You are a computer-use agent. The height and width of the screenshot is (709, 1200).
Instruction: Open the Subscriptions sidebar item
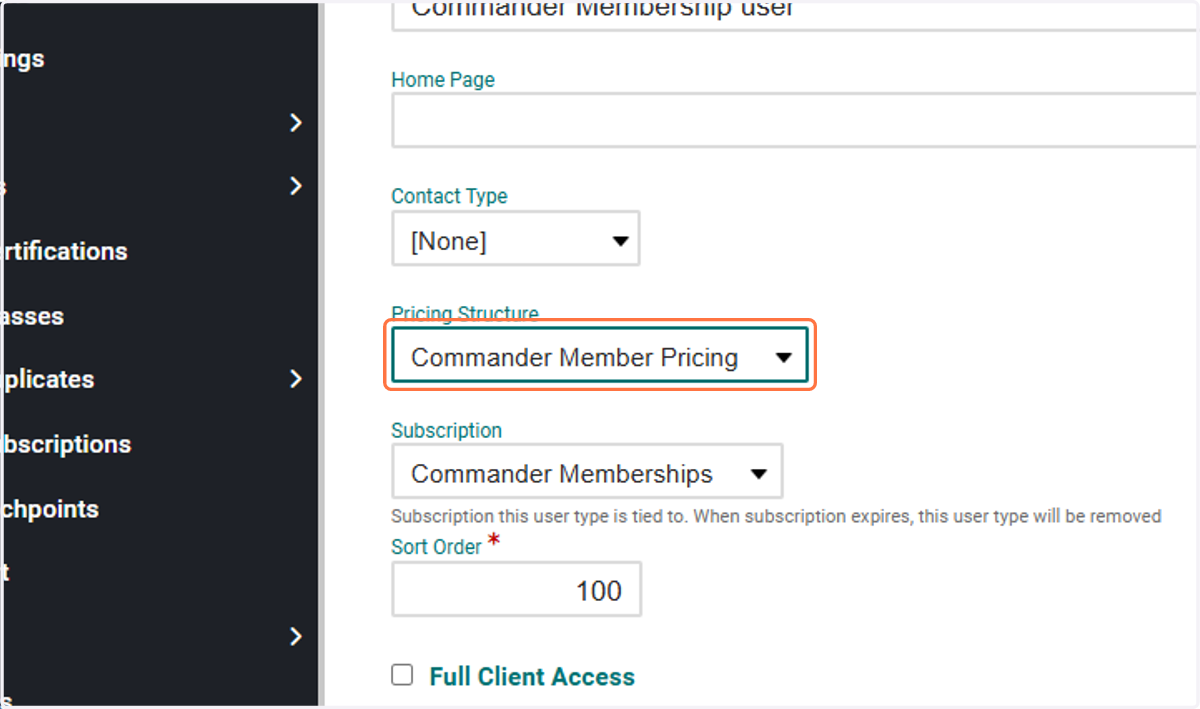(x=65, y=444)
